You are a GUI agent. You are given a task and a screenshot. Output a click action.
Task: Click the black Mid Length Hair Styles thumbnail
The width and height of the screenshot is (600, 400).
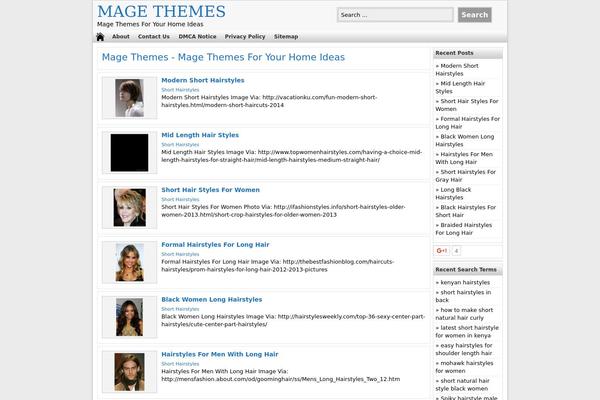click(129, 153)
